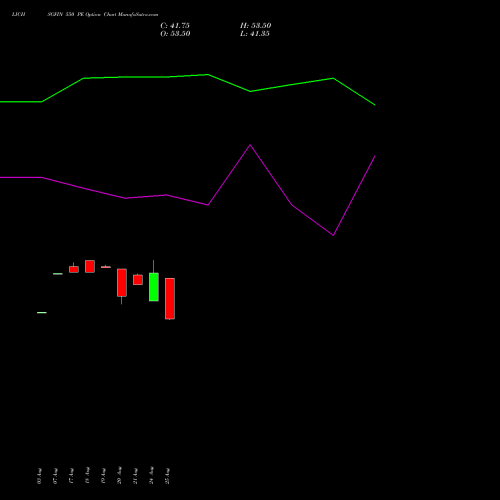The width and height of the screenshot is (500, 500).
Task: Select the 24 Aug date label
Action: [x=151, y=476]
